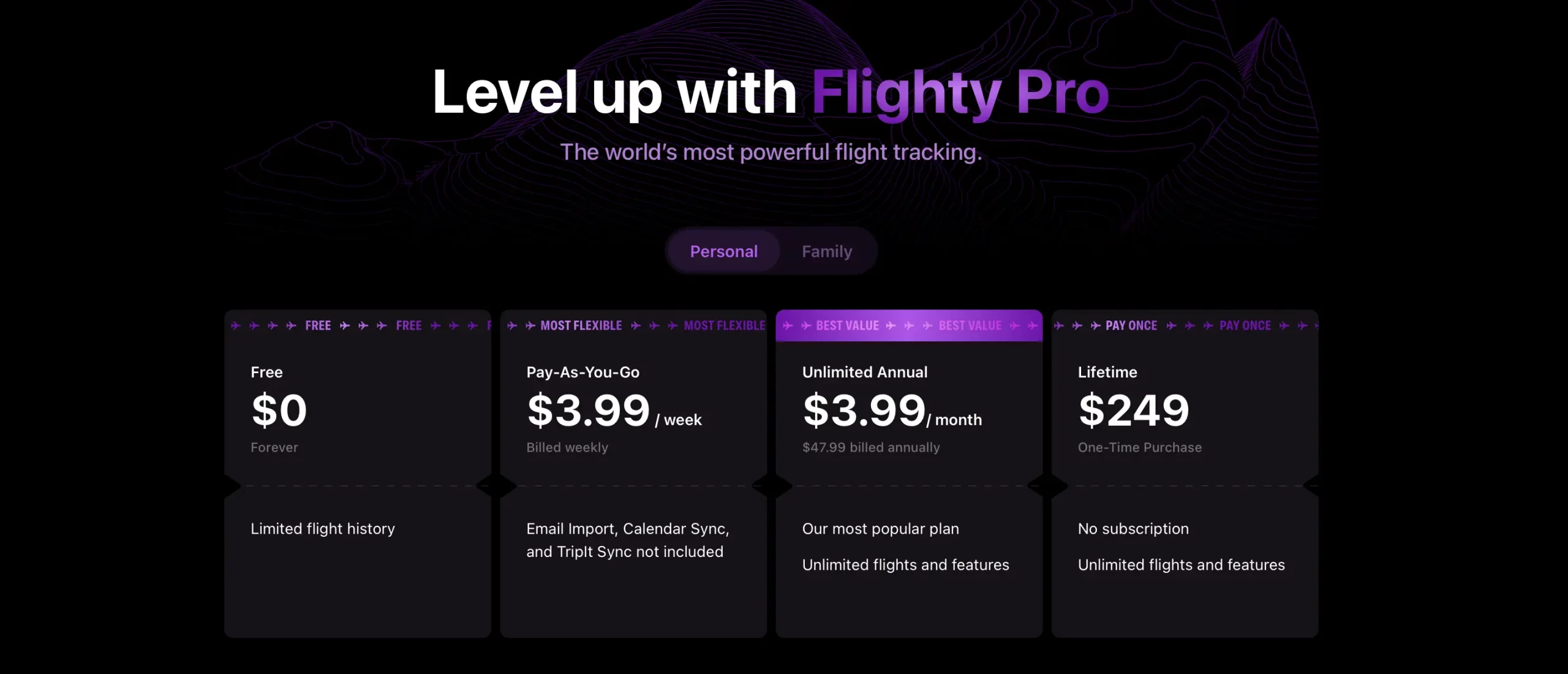This screenshot has height=674, width=1568.
Task: Click the PAY ONCE banner label
Action: 1131,325
